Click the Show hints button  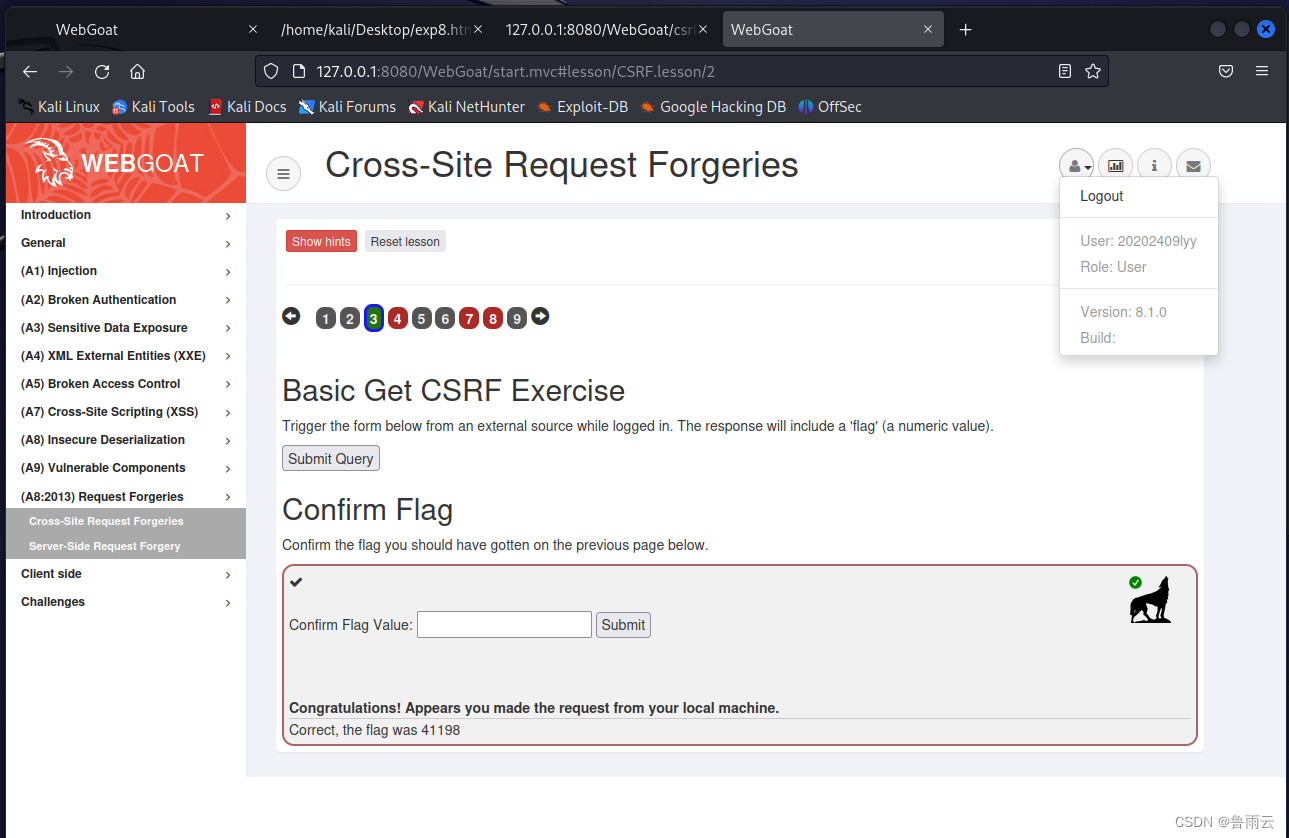321,241
